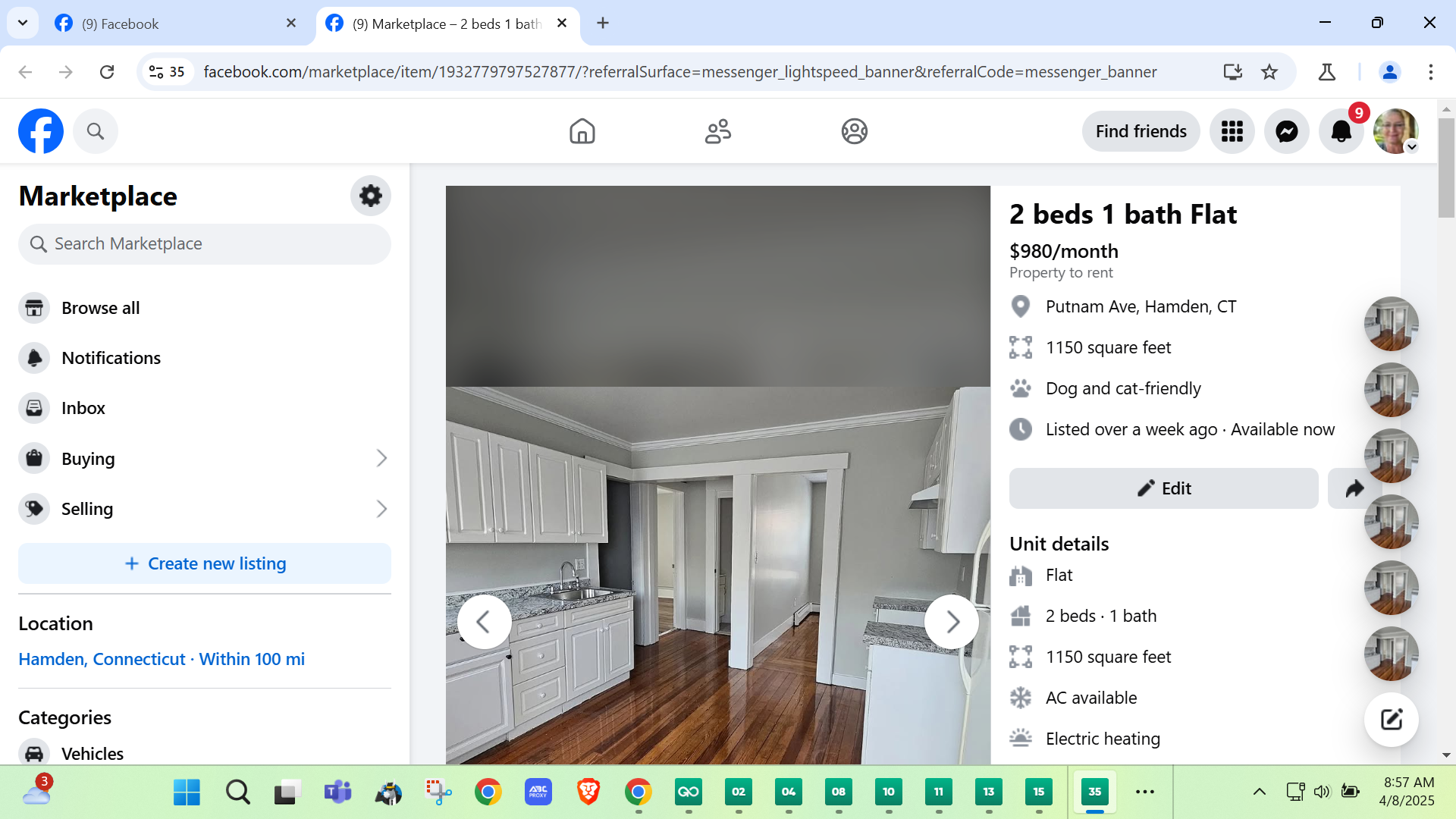Show the next listing photo

[x=952, y=622]
